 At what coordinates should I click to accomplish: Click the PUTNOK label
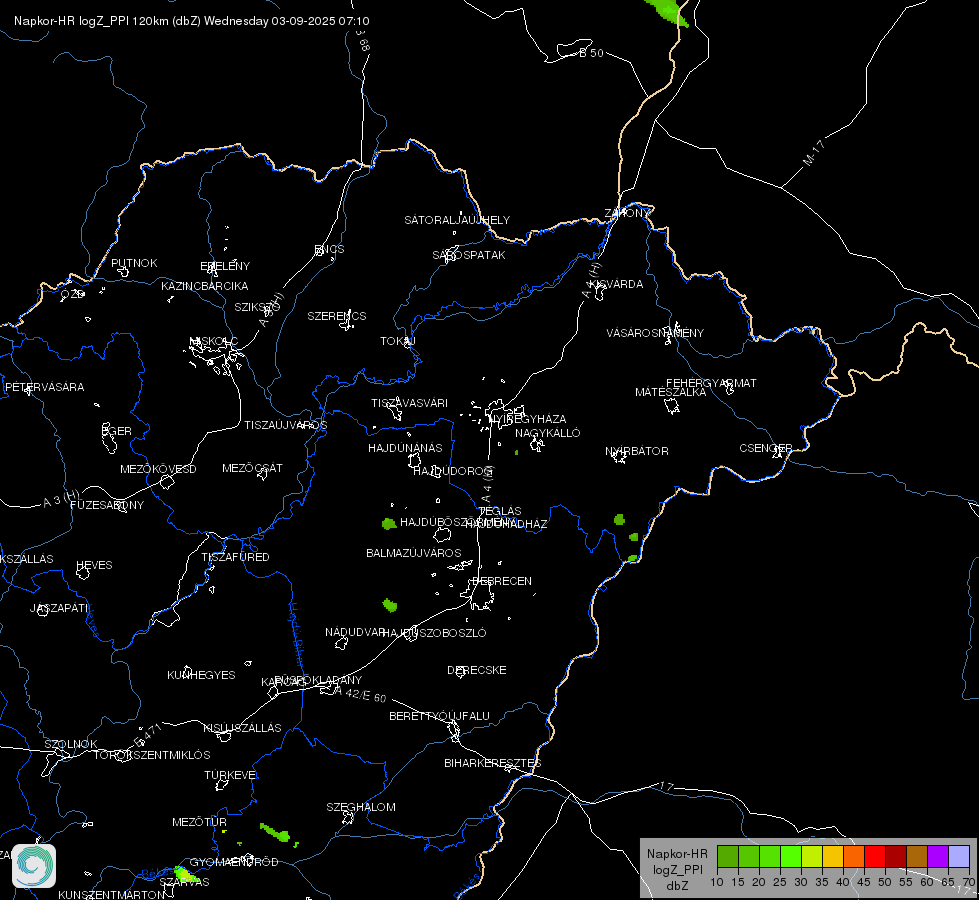tap(134, 263)
